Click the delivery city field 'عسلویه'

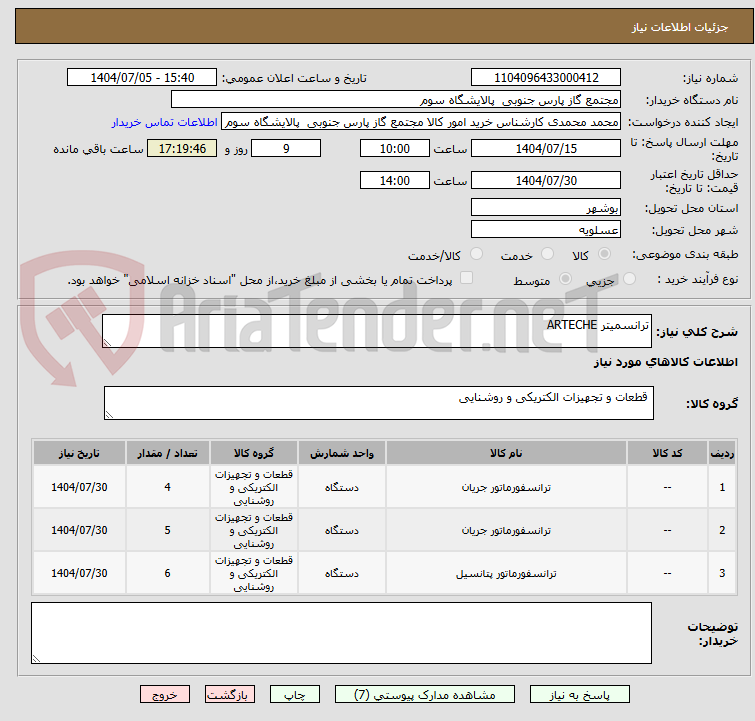point(546,230)
